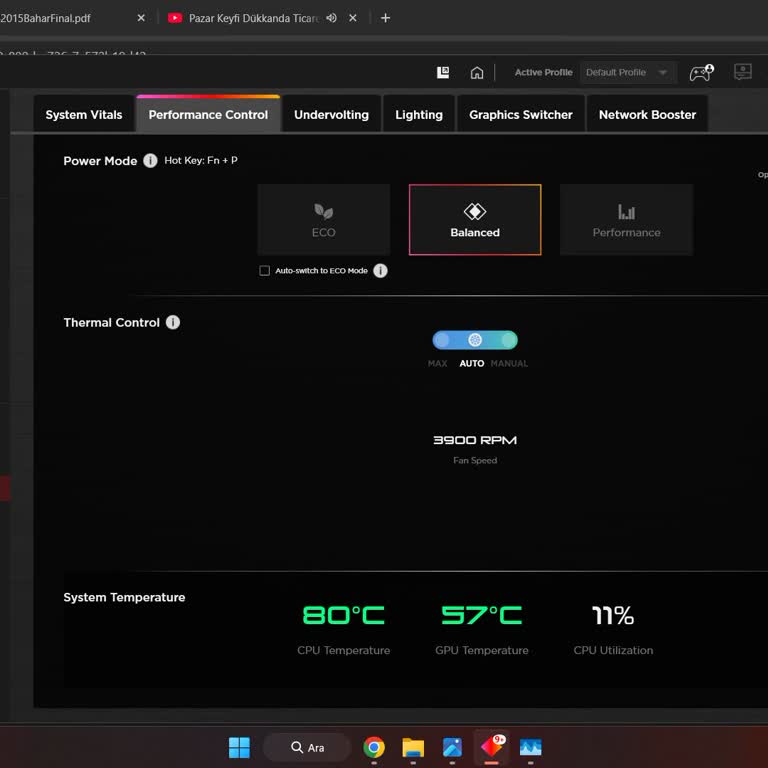Open the Graphics Switcher tab
768x768 pixels.
521,115
